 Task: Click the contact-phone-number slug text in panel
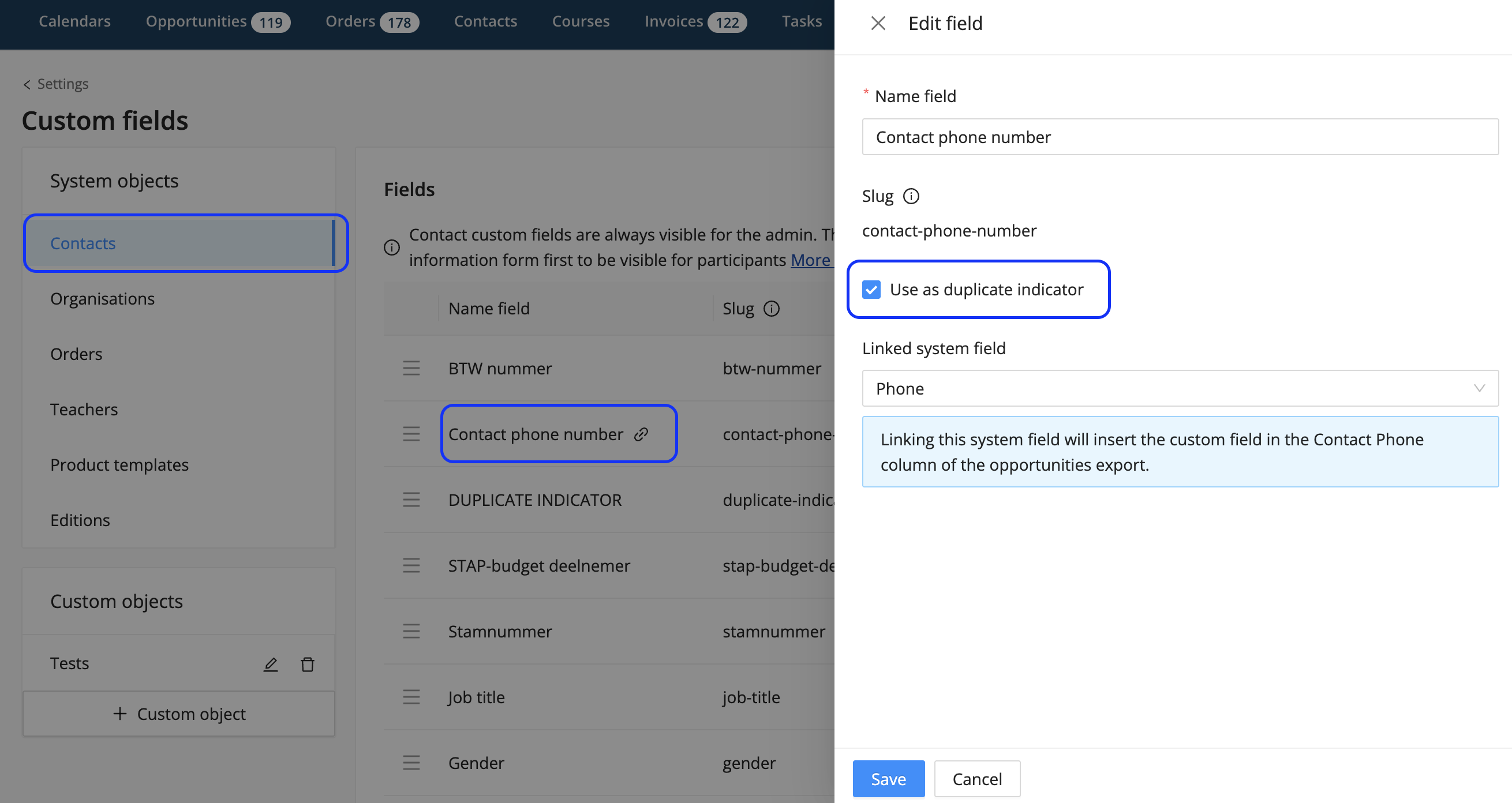pos(949,231)
